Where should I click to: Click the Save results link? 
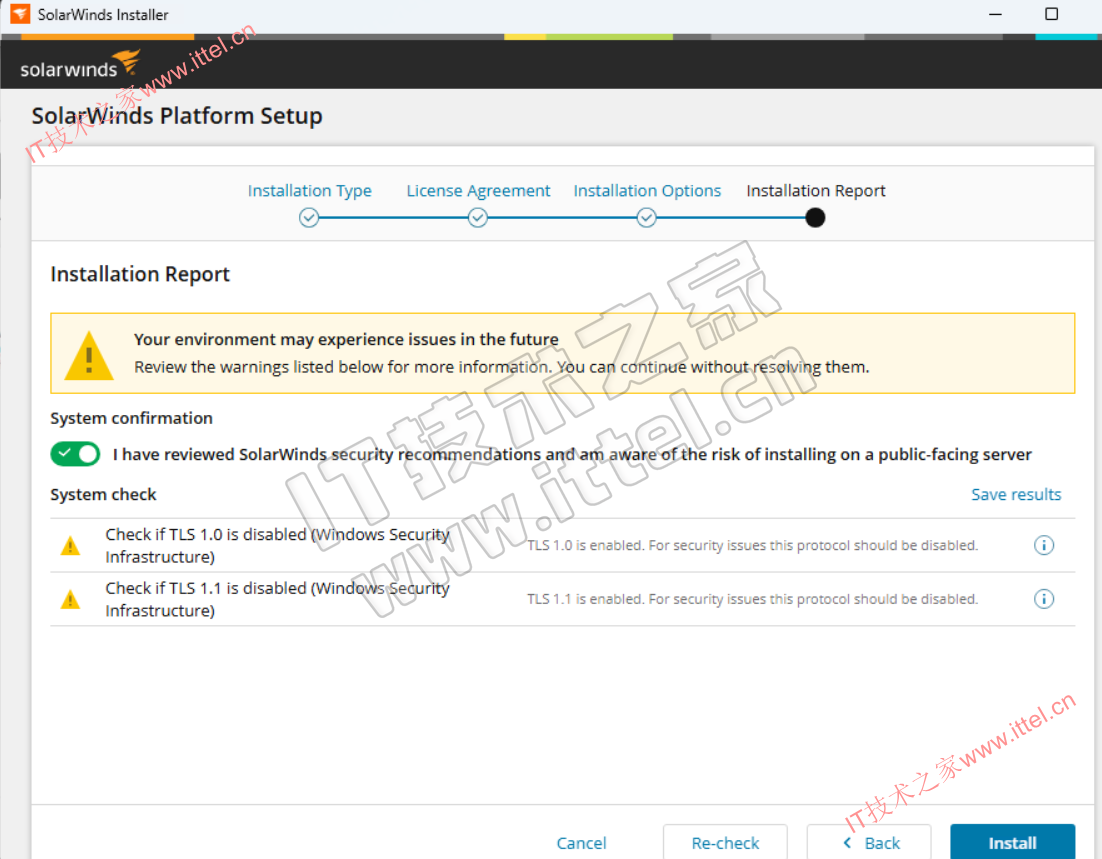tap(1016, 494)
